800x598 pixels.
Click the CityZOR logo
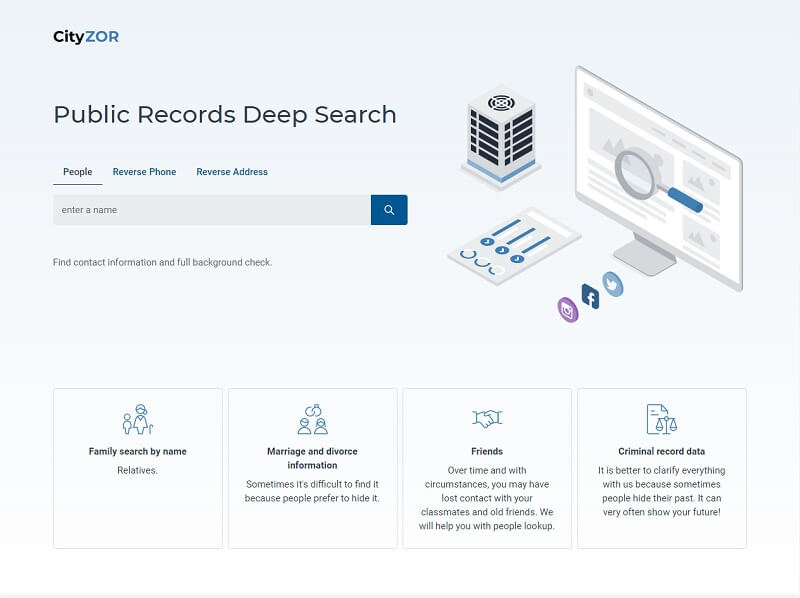click(x=86, y=37)
